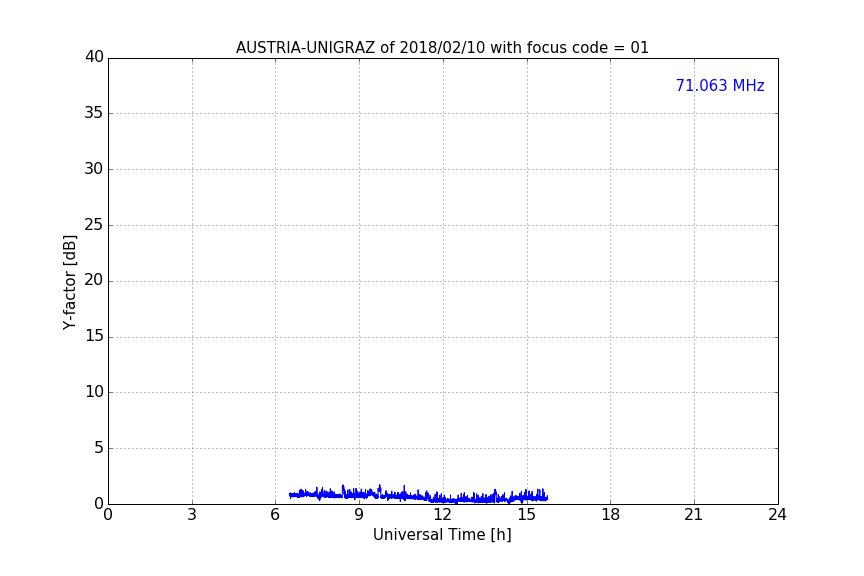Click the y-axis tick label 25

[x=94, y=224]
